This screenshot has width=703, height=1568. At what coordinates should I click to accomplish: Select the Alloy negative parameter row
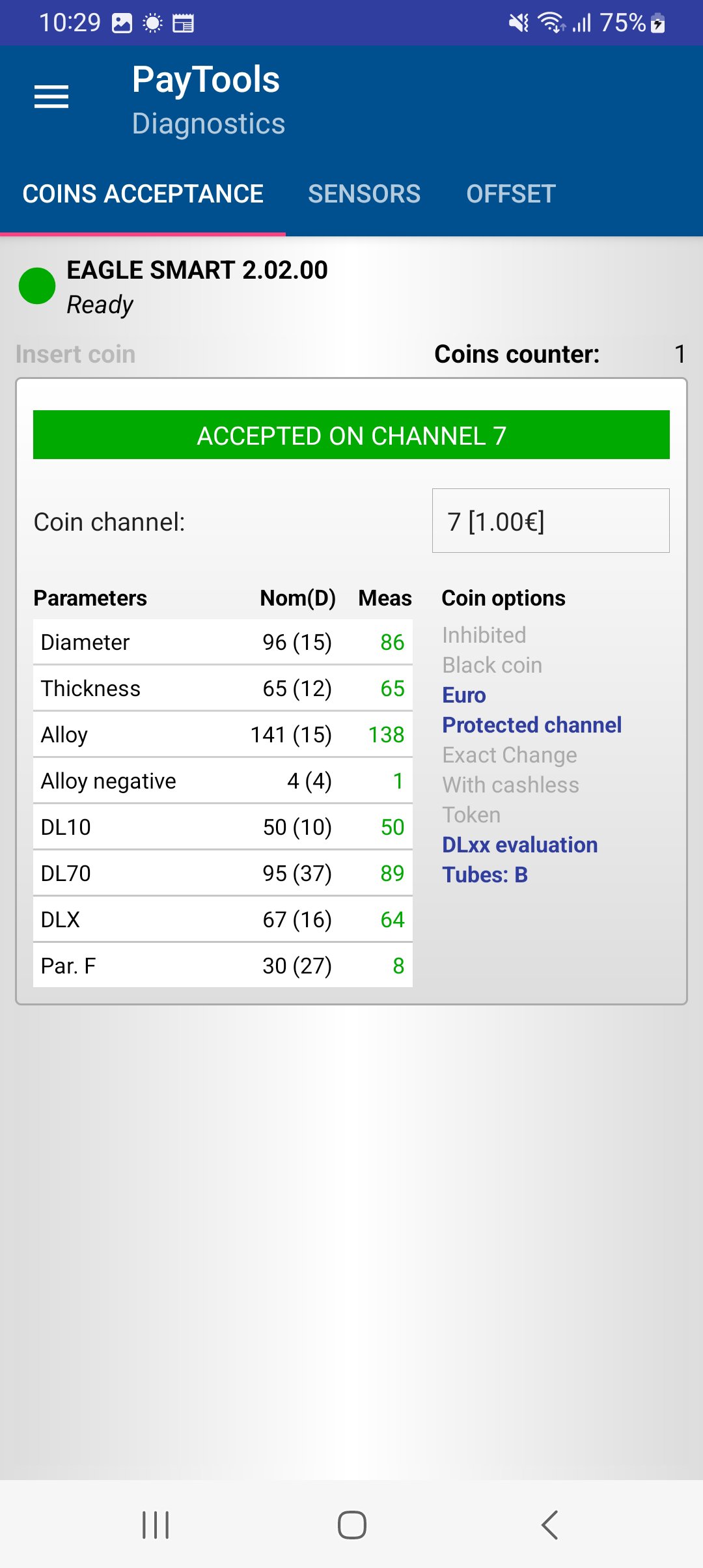click(x=223, y=781)
